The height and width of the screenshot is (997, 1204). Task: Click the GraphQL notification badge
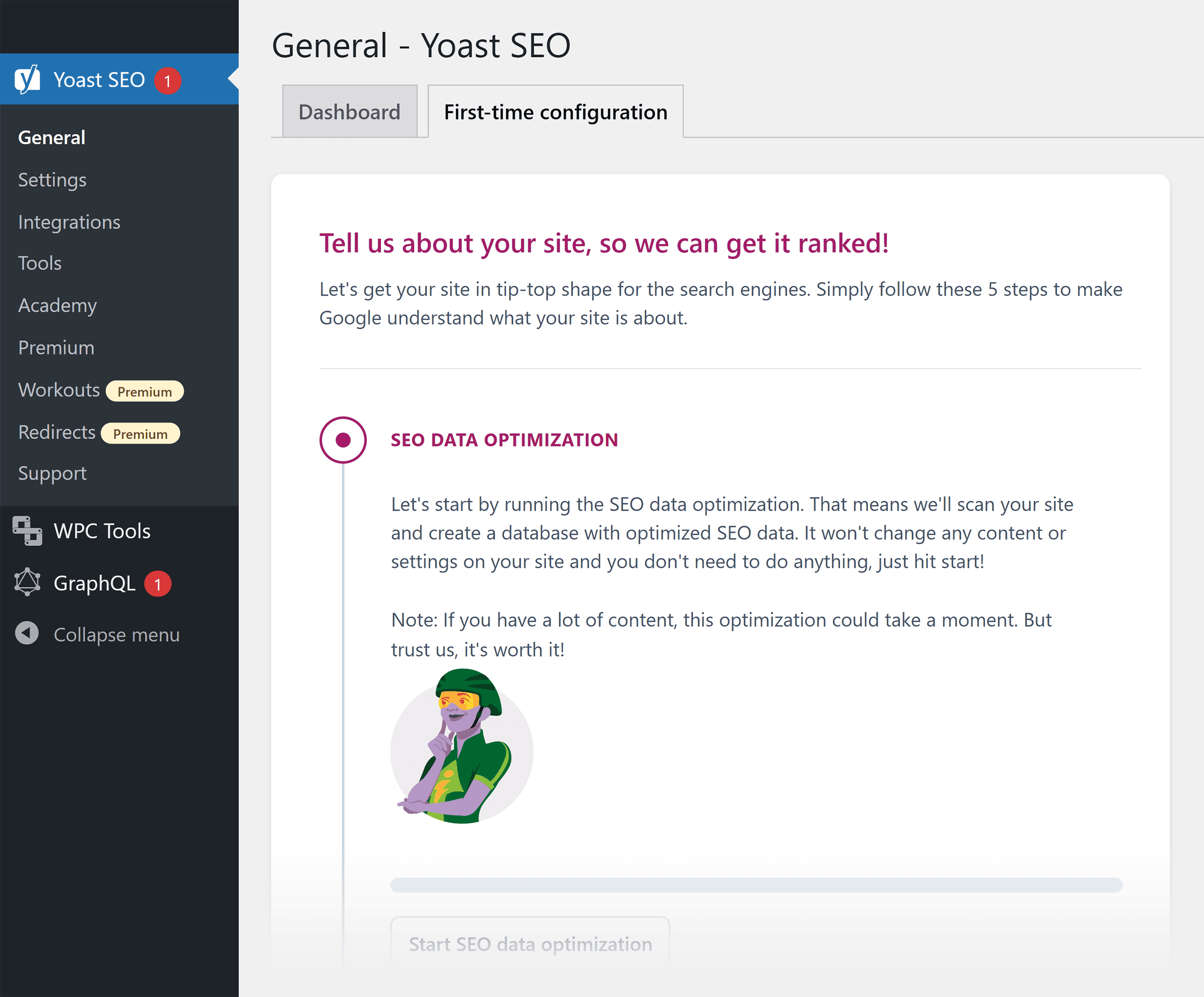coord(157,584)
